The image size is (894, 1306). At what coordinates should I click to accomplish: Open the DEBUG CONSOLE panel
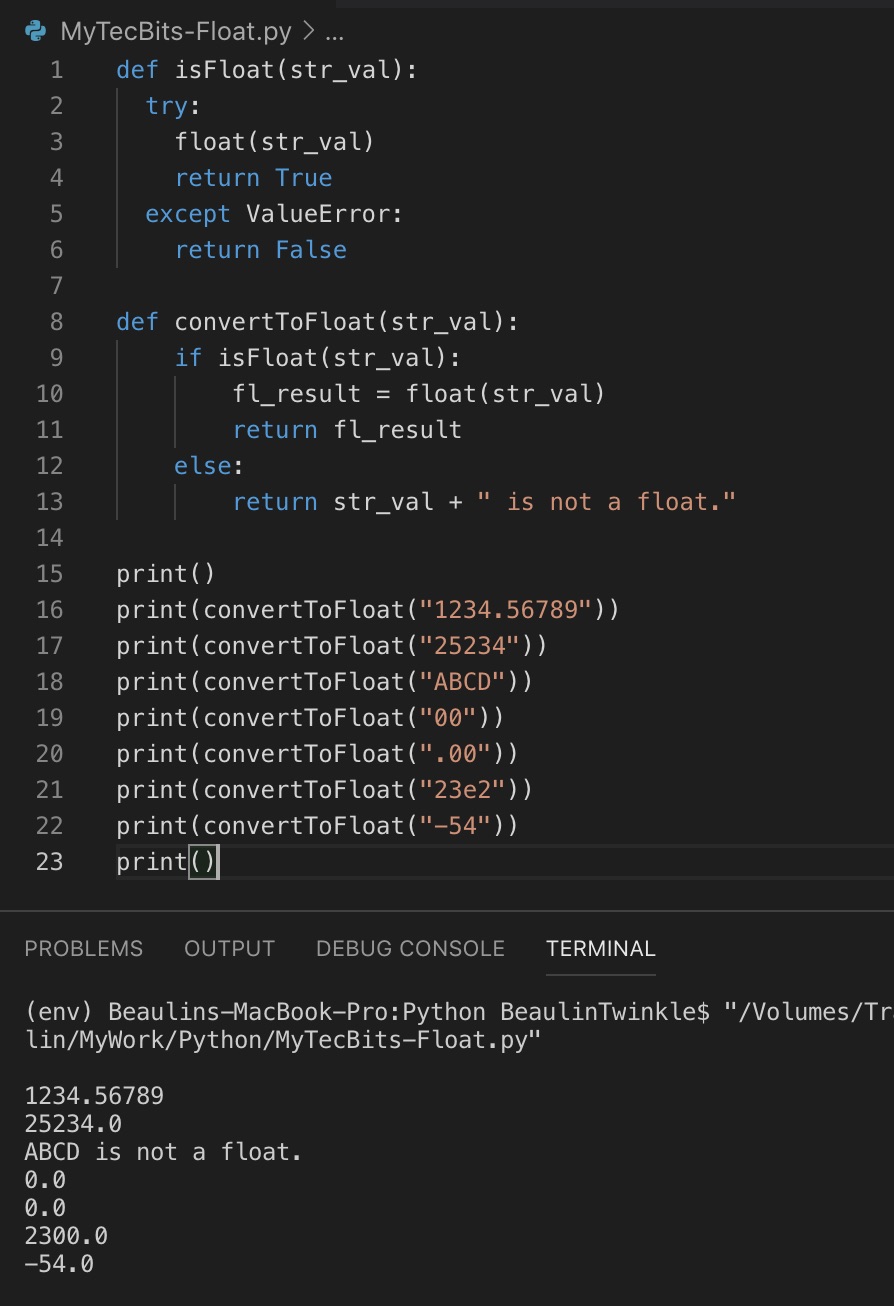[410, 948]
